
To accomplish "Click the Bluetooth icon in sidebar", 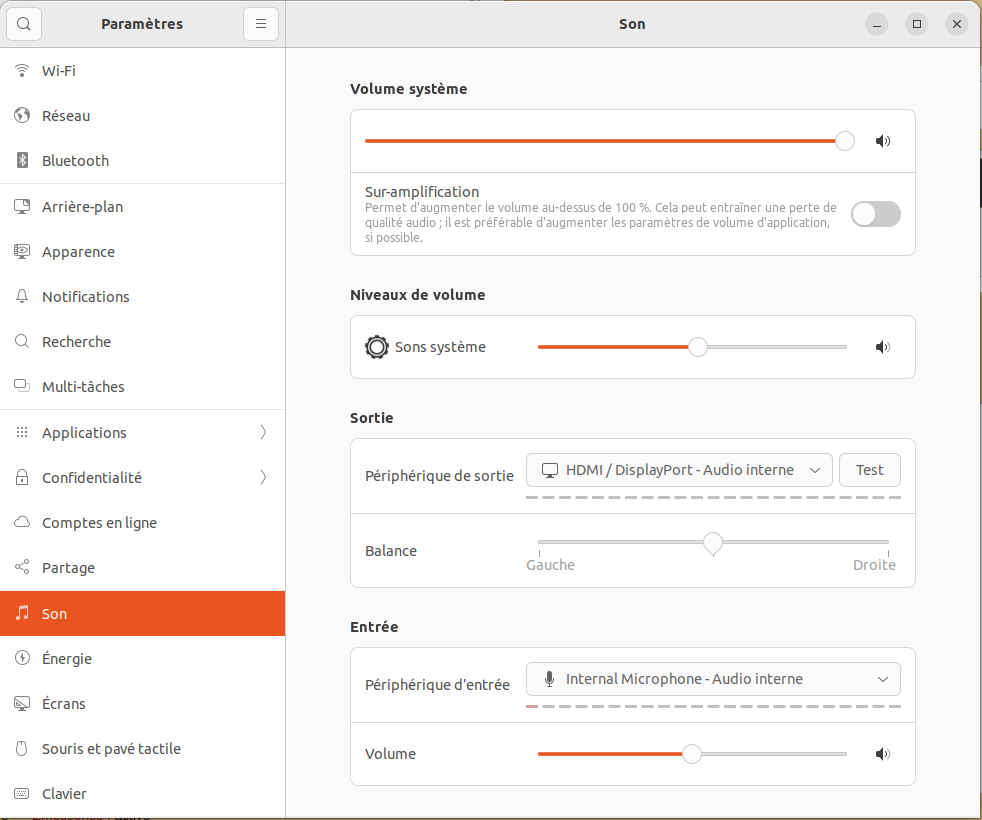I will tap(22, 160).
